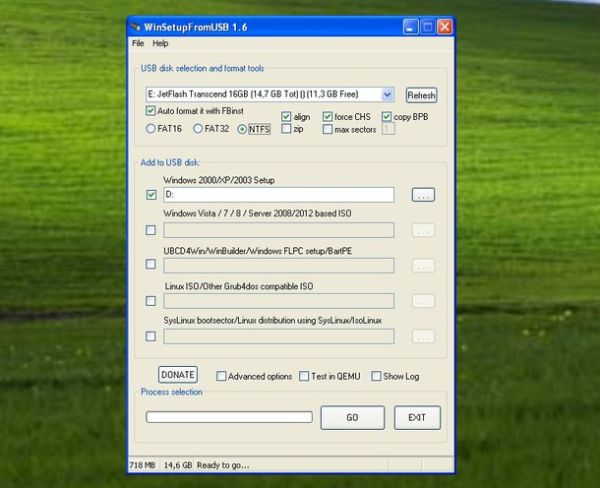This screenshot has width=600, height=488.
Task: Enable the Advanced options checkbox
Action: click(222, 377)
